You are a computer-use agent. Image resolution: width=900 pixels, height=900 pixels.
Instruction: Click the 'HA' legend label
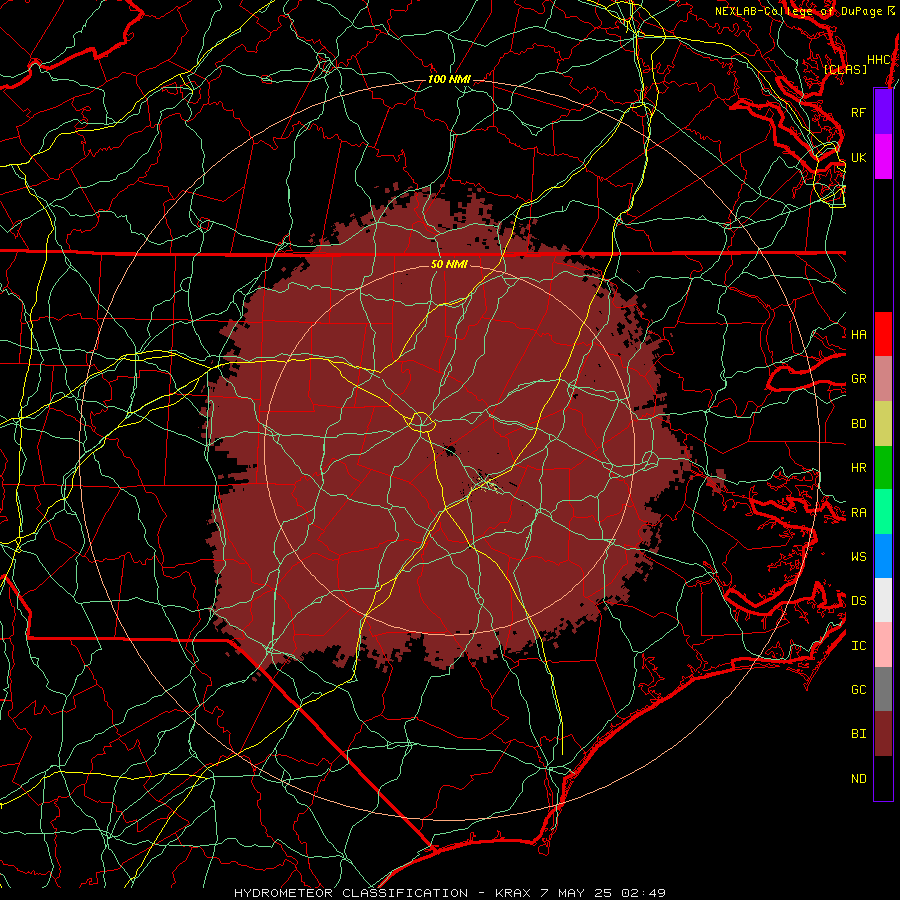click(x=858, y=334)
